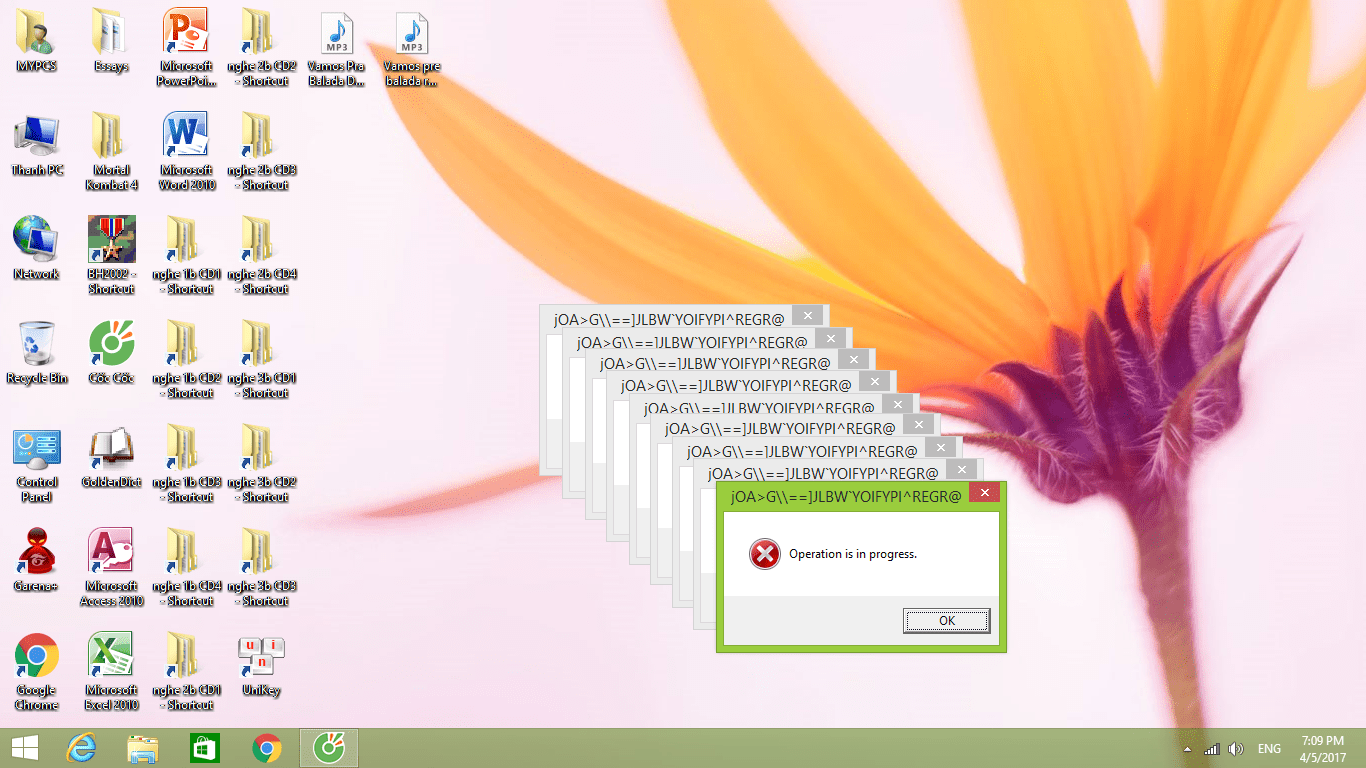Switch ENG input language indicator

1269,749
